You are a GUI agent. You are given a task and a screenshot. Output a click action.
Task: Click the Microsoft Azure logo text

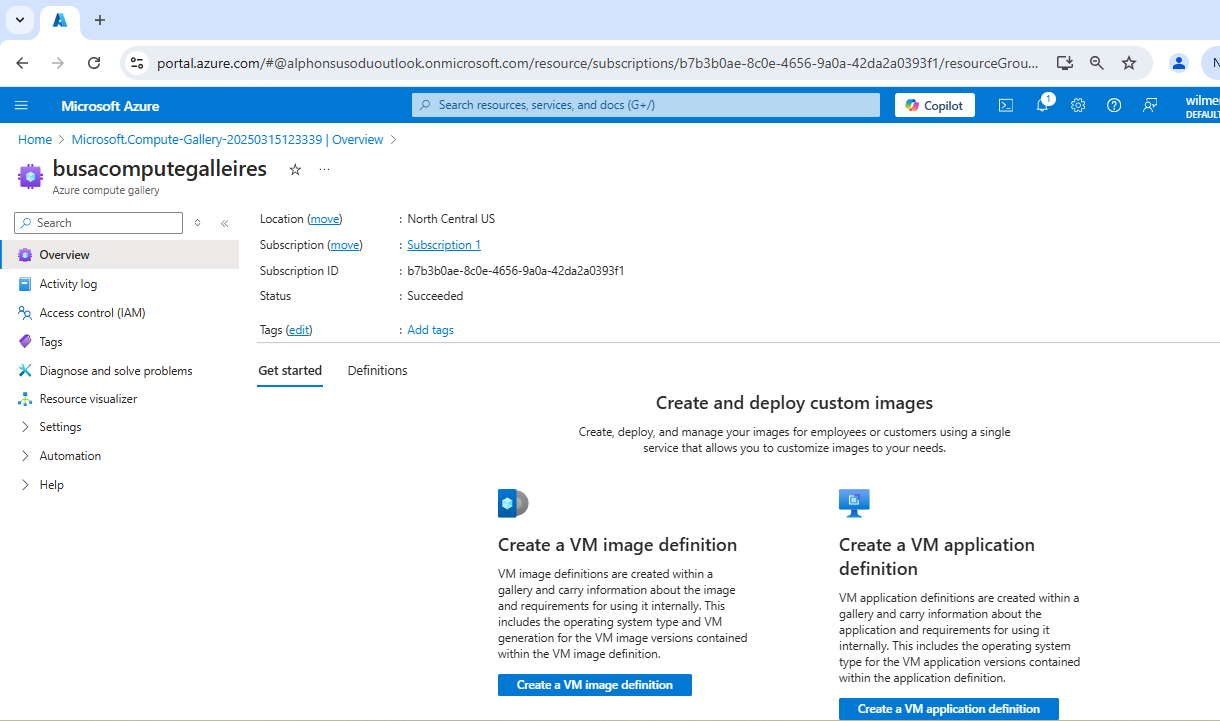point(110,106)
